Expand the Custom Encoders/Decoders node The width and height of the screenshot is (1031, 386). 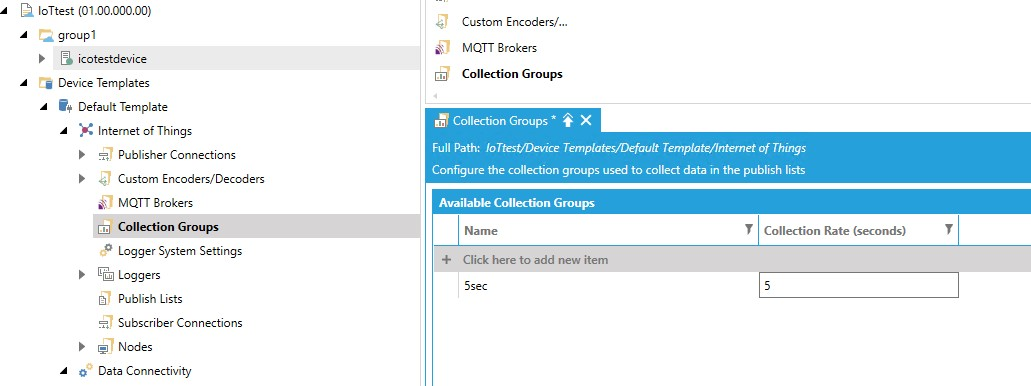click(82, 179)
